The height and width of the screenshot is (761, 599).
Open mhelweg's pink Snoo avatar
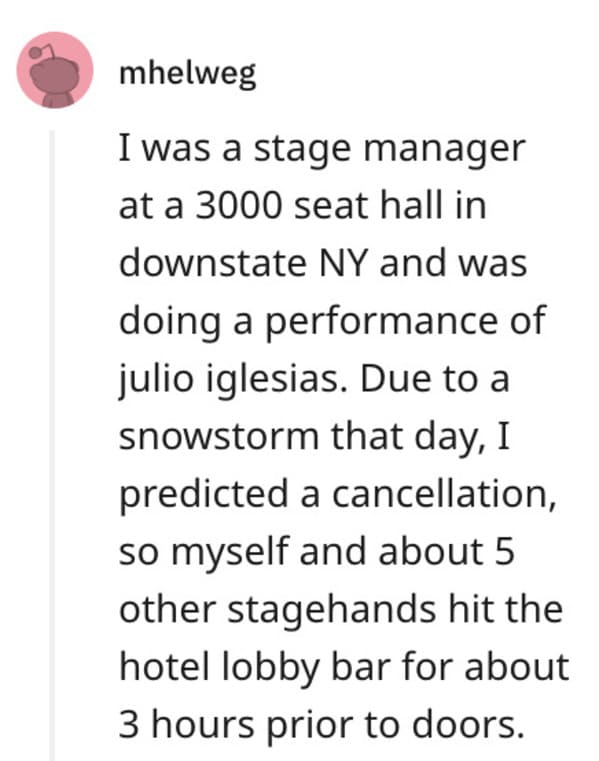(x=55, y=70)
